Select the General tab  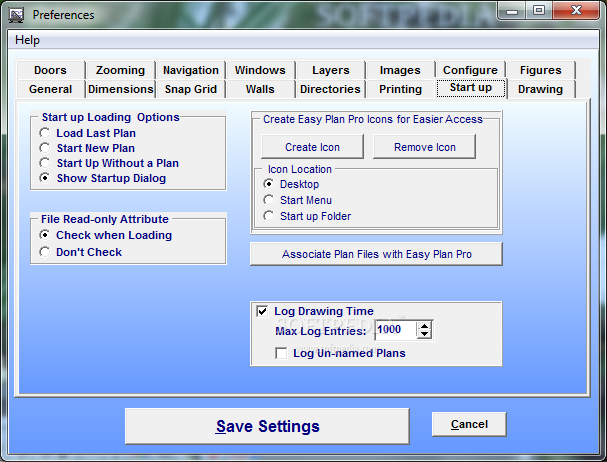click(50, 89)
